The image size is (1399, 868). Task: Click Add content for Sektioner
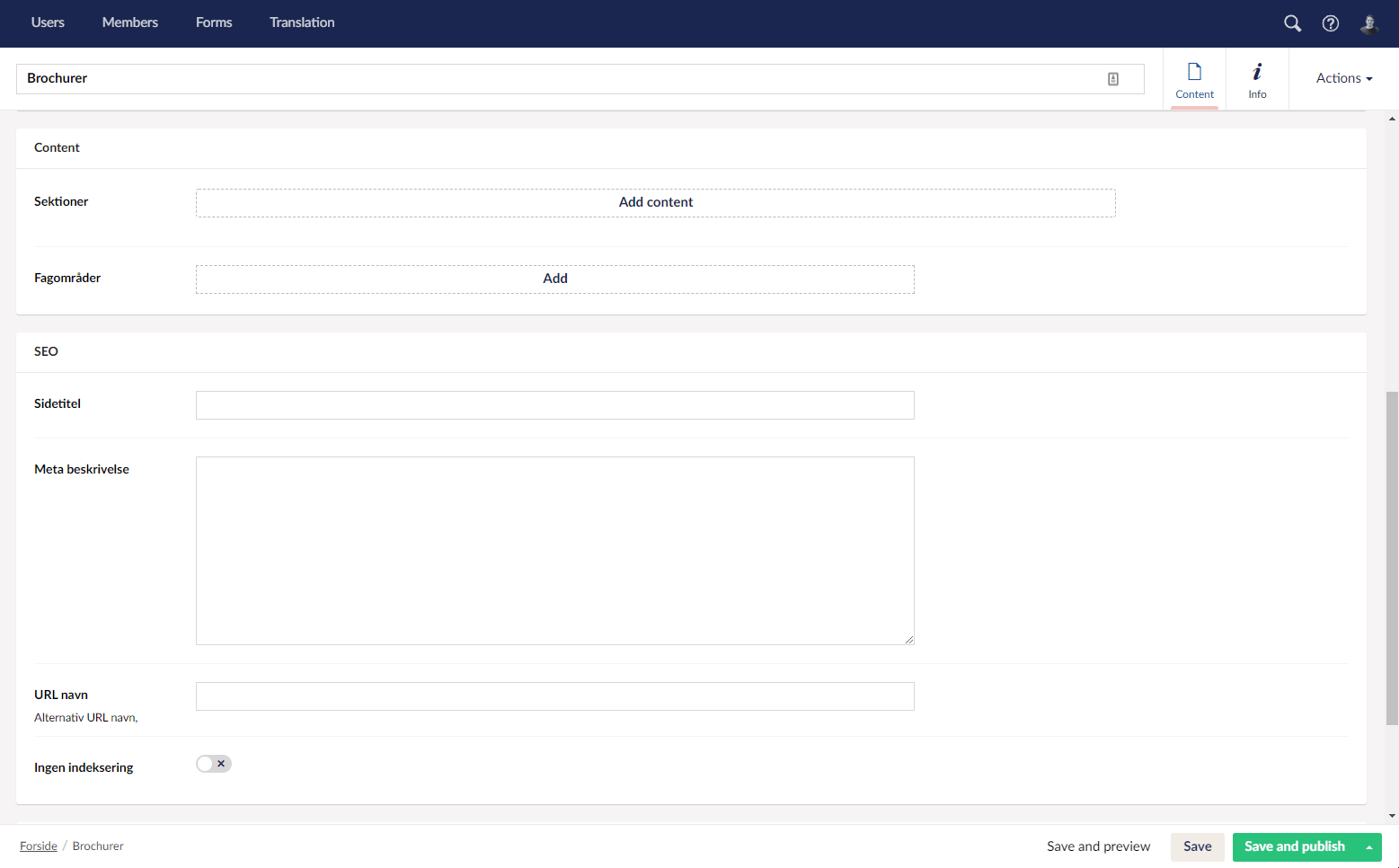(x=656, y=203)
